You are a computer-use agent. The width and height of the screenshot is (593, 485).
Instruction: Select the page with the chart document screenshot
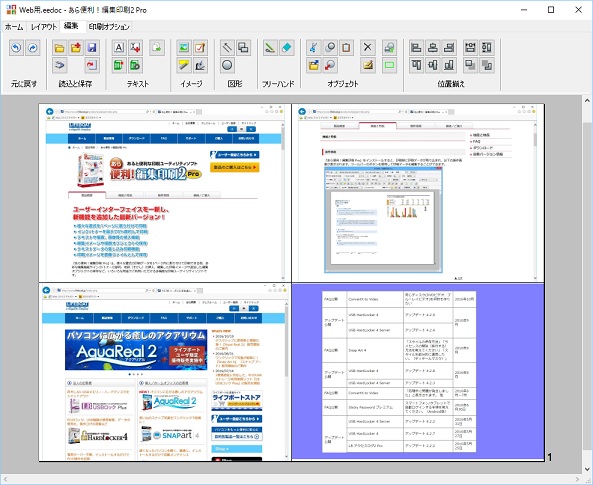[418, 193]
